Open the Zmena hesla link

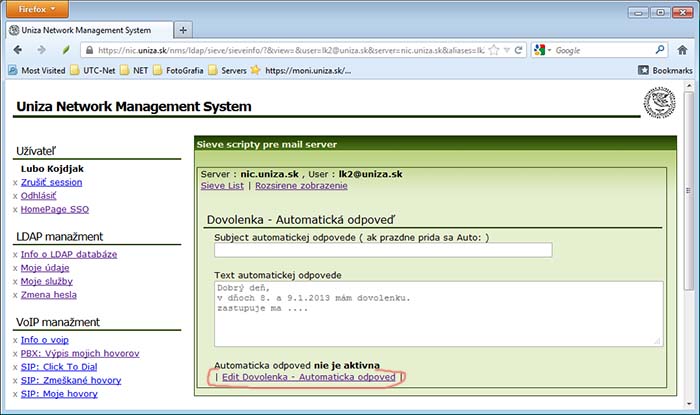point(49,295)
